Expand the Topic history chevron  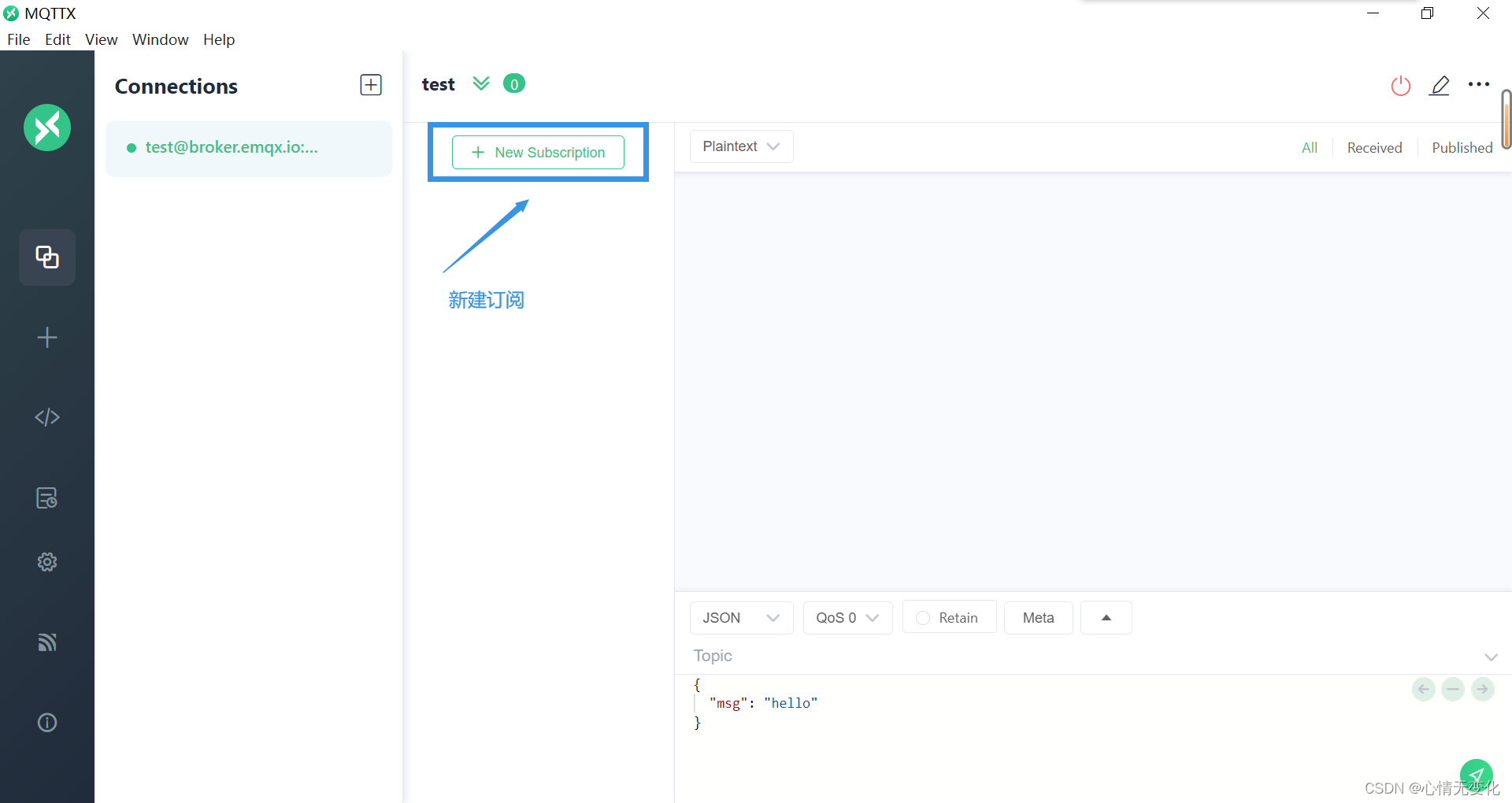[x=1491, y=657]
